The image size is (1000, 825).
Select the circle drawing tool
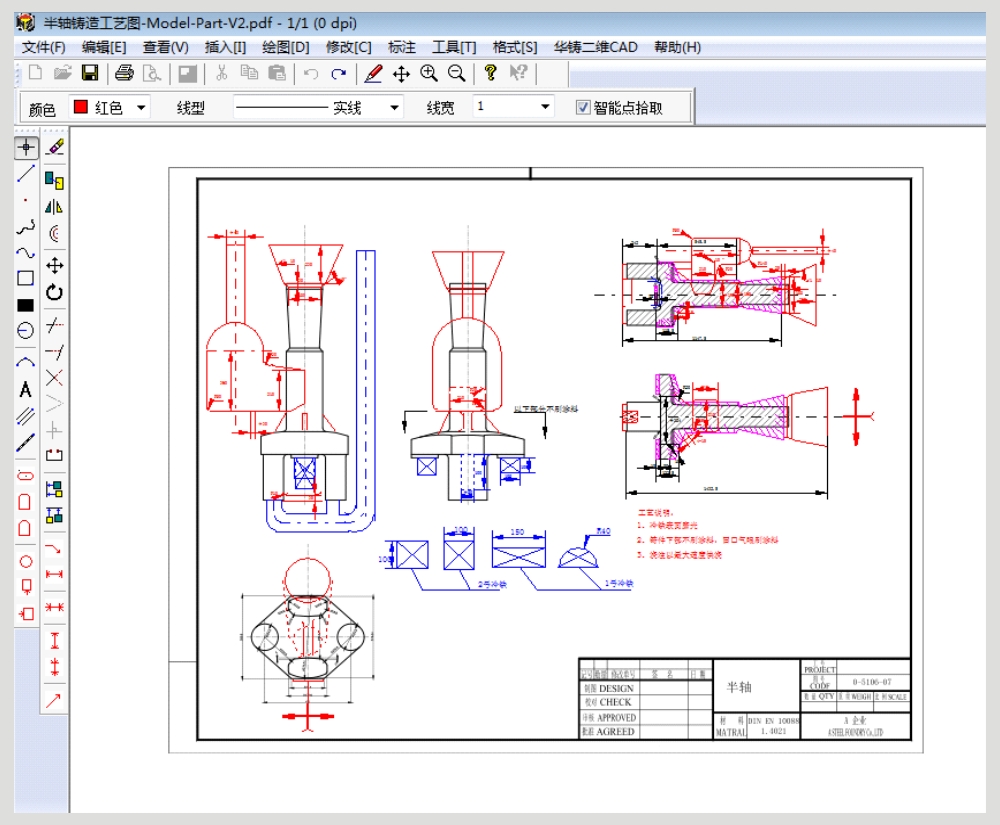coord(26,330)
